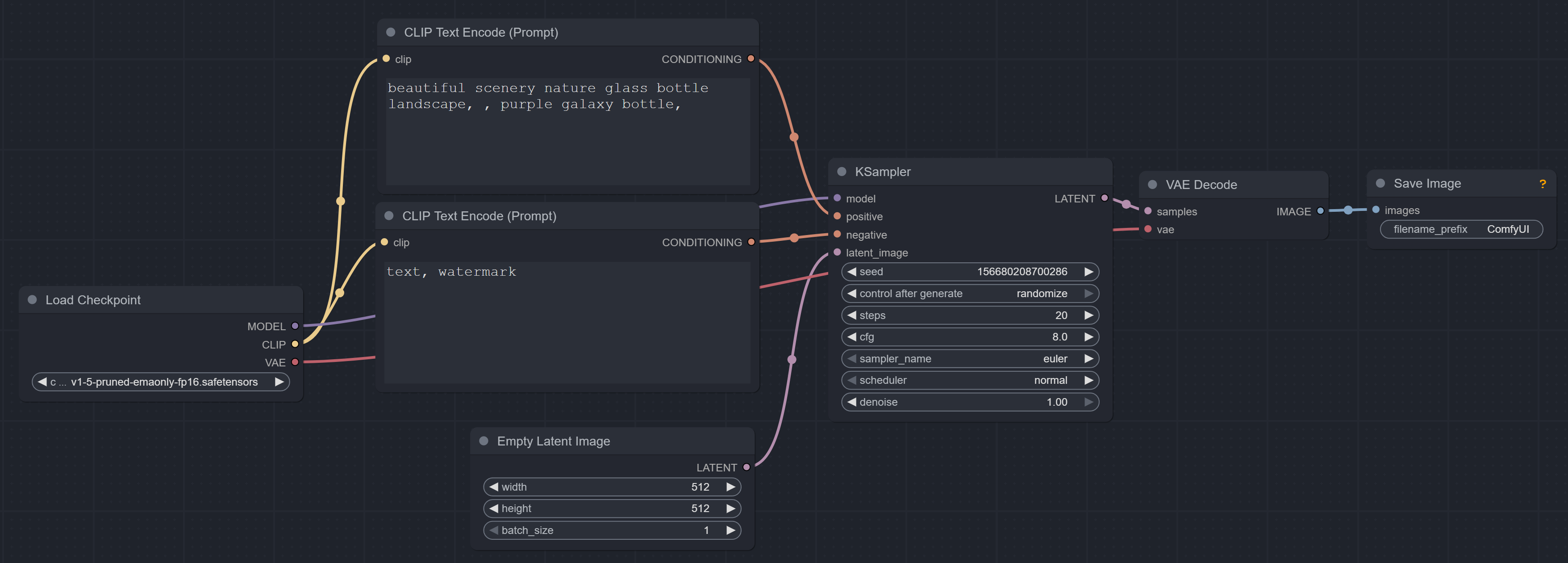This screenshot has height=563, width=1568.
Task: Open the control after generate randomize dropdown
Action: click(970, 294)
